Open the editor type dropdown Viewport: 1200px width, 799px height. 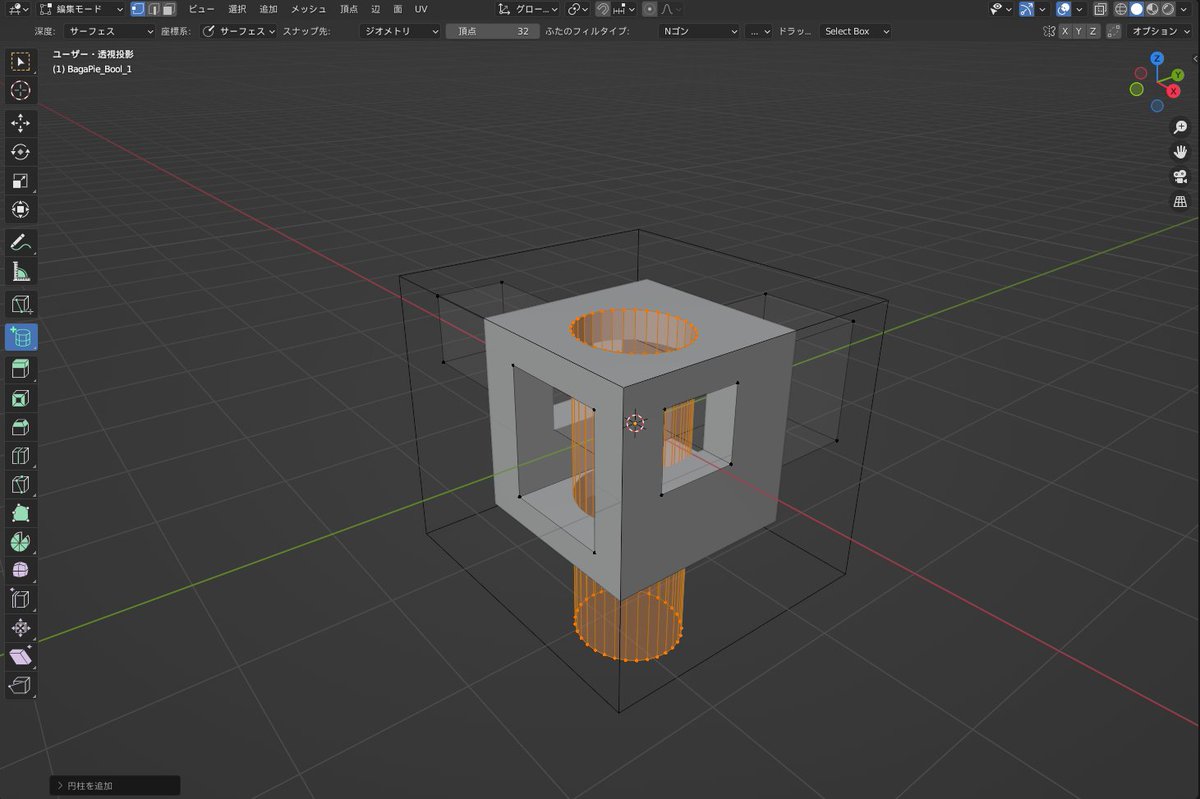[x=18, y=9]
